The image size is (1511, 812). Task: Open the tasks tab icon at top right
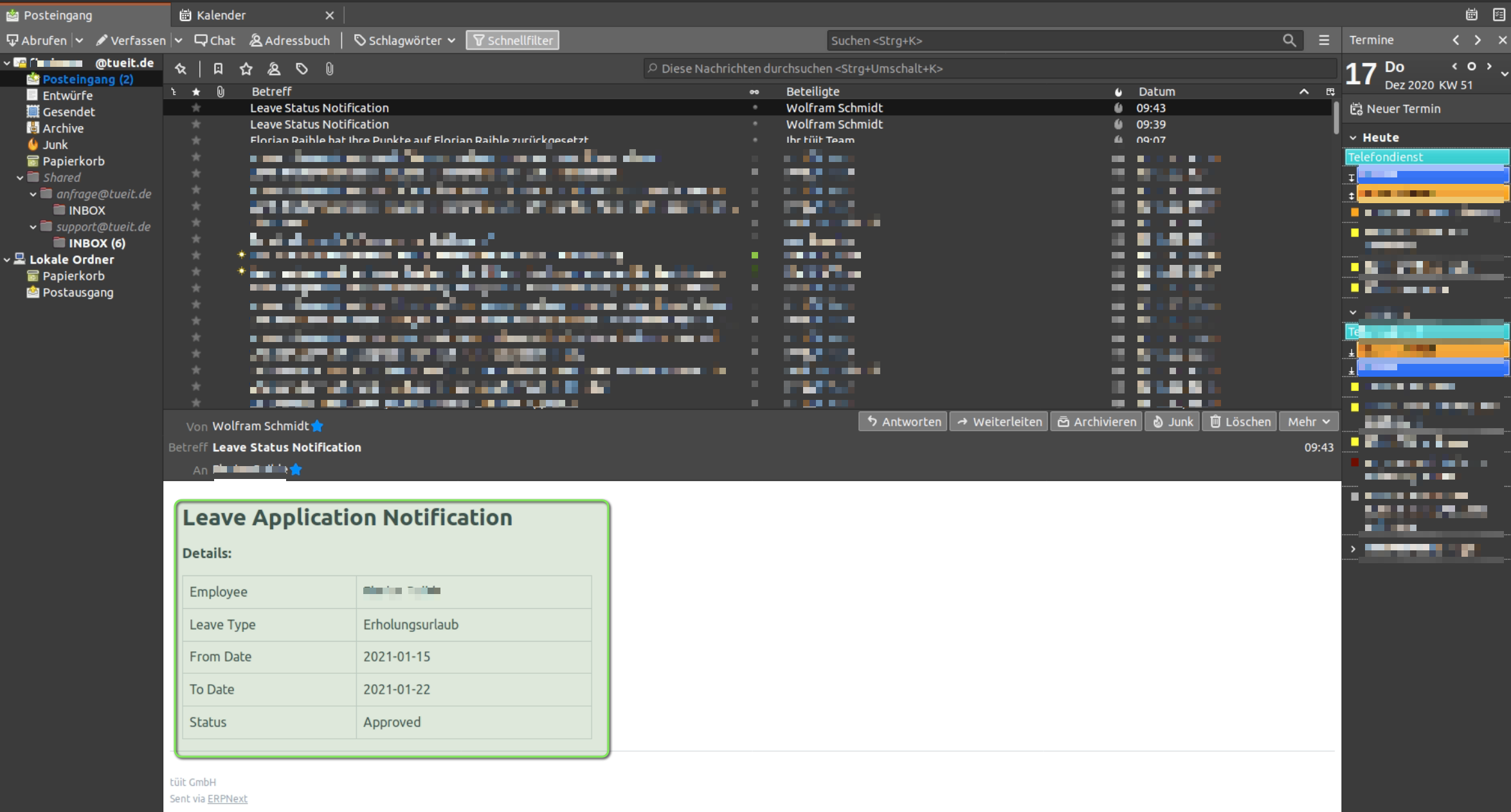coord(1498,14)
